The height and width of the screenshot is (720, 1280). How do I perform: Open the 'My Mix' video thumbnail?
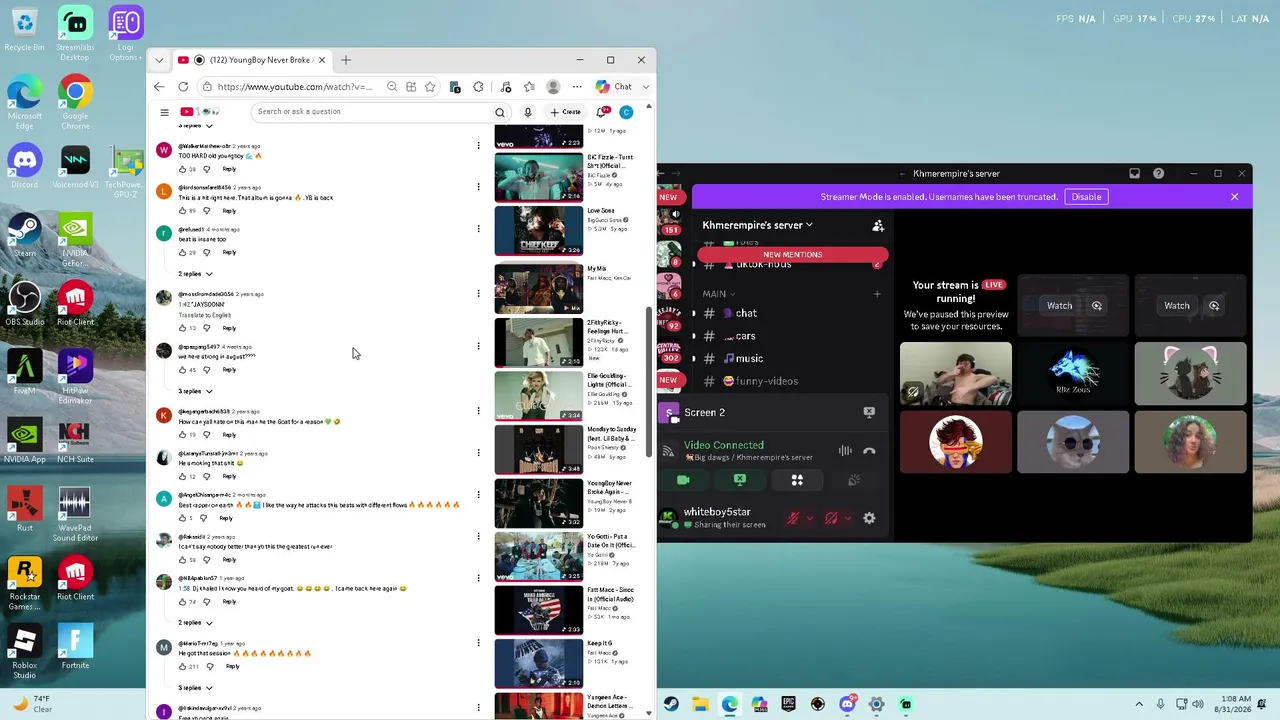(538, 289)
